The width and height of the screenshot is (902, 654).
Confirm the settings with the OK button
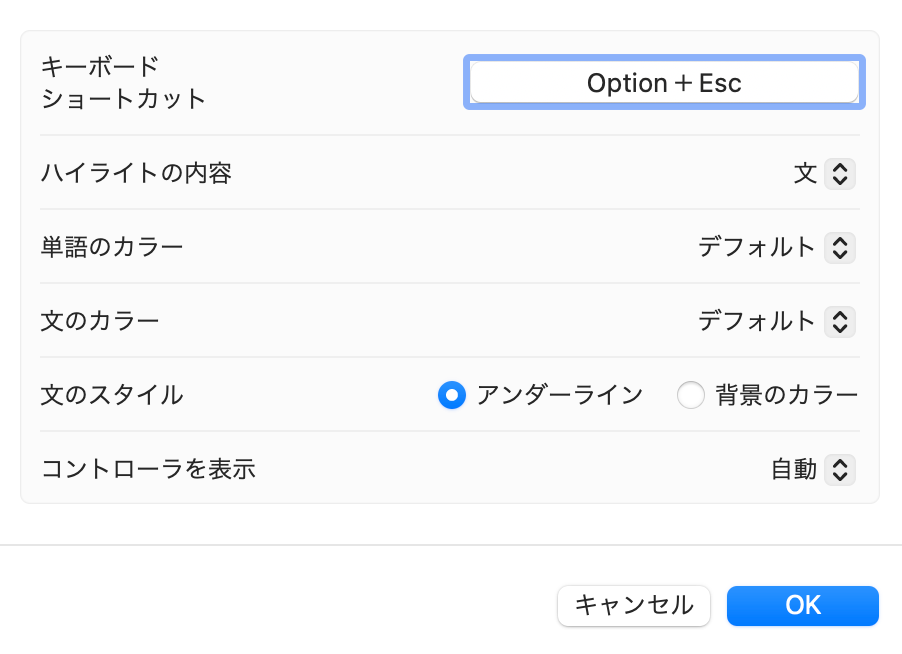(802, 605)
